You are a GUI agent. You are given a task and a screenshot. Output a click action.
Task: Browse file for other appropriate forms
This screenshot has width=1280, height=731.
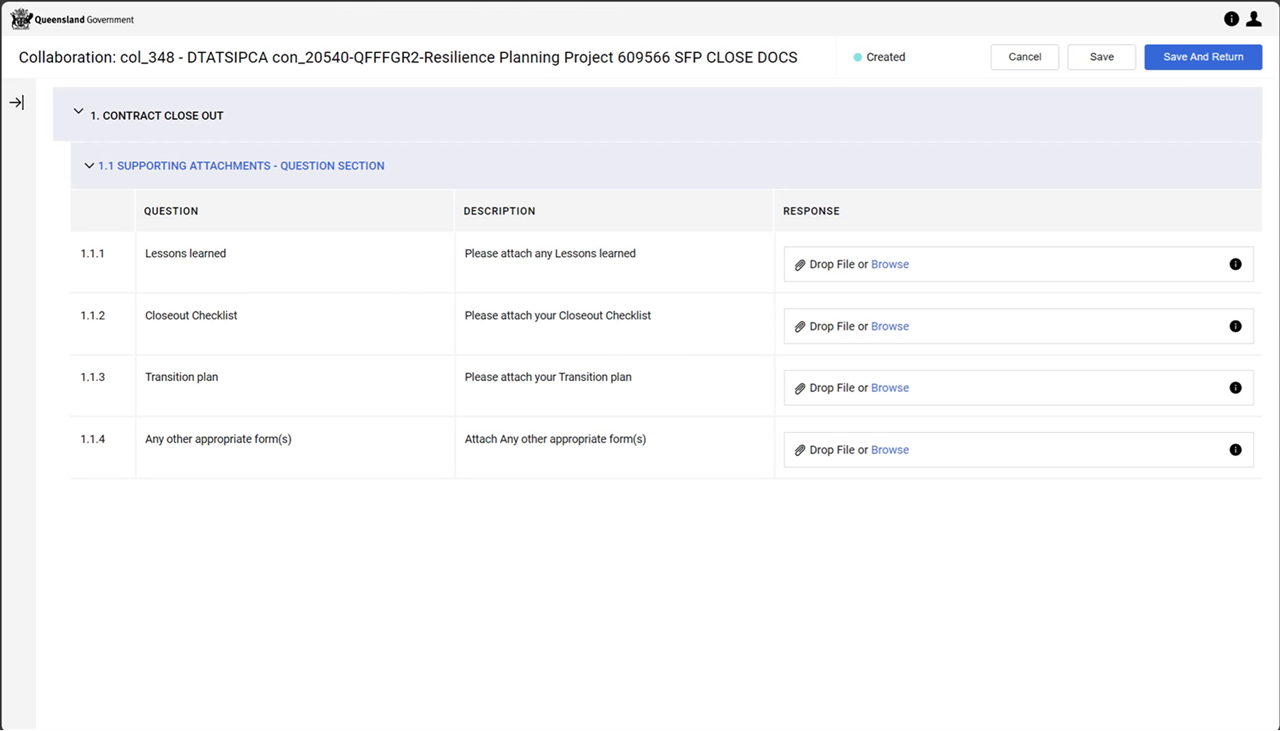click(889, 450)
